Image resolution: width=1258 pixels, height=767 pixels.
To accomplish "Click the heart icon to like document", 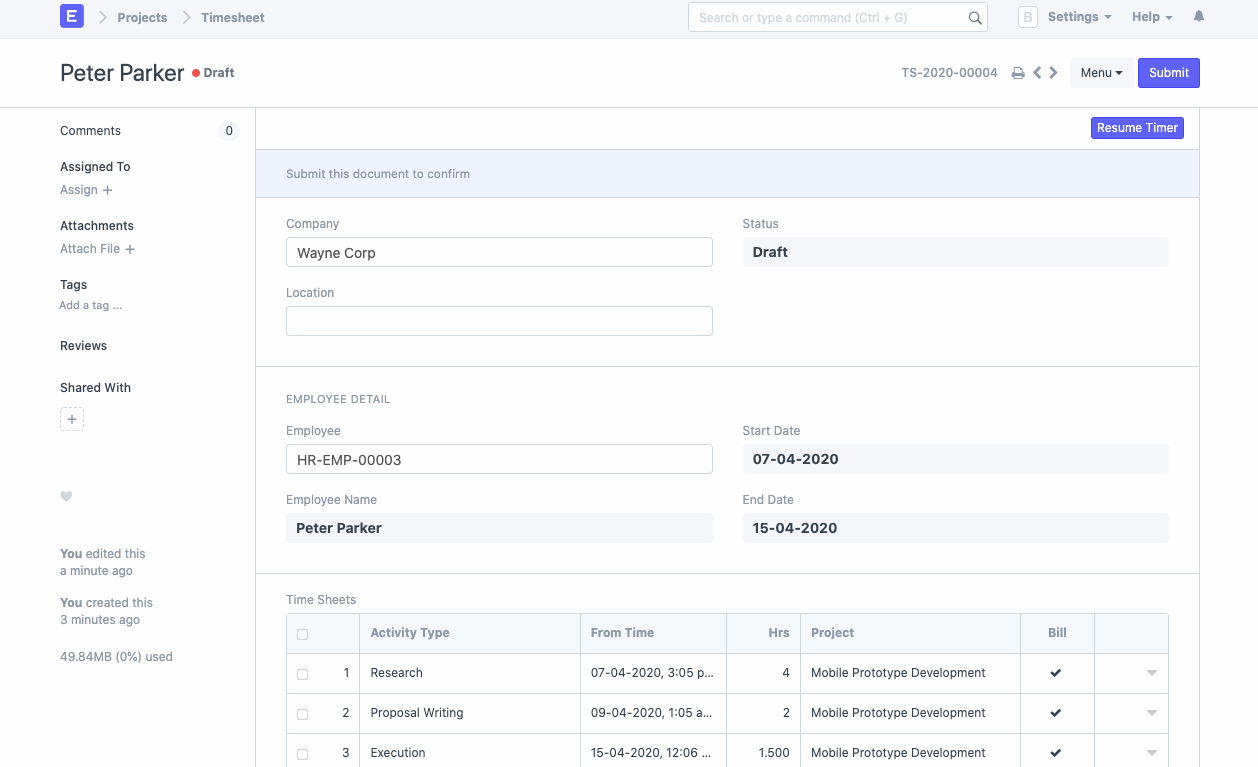I will coord(66,497).
